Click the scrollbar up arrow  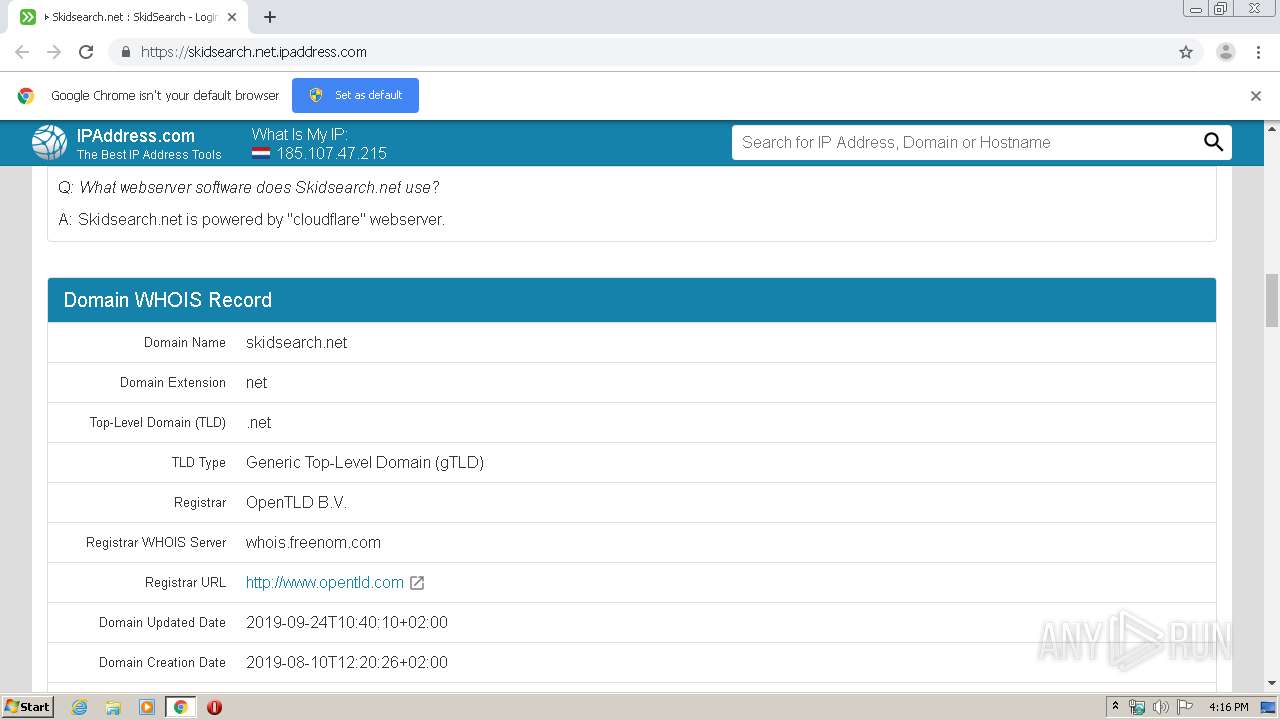(1272, 129)
